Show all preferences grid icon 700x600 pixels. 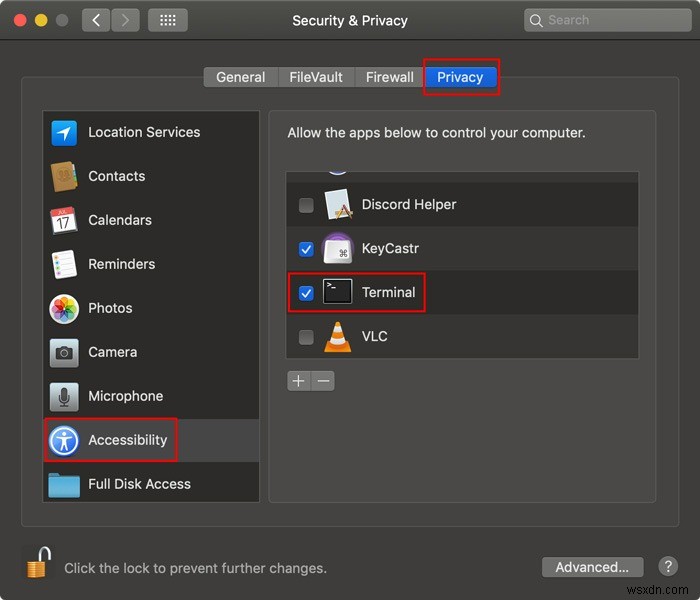(x=168, y=20)
